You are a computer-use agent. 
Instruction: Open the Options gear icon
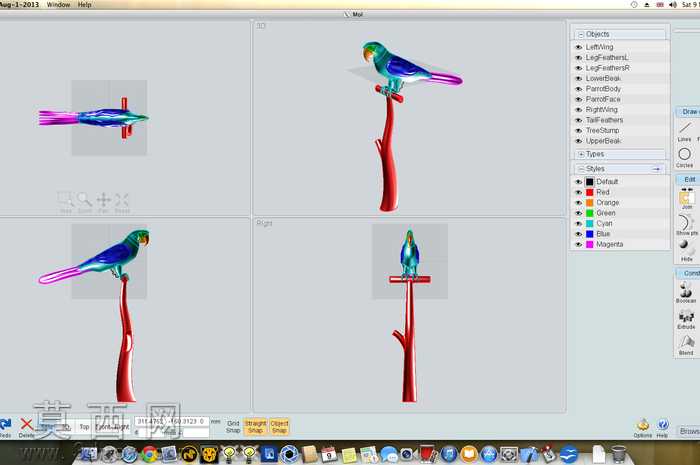click(x=643, y=424)
